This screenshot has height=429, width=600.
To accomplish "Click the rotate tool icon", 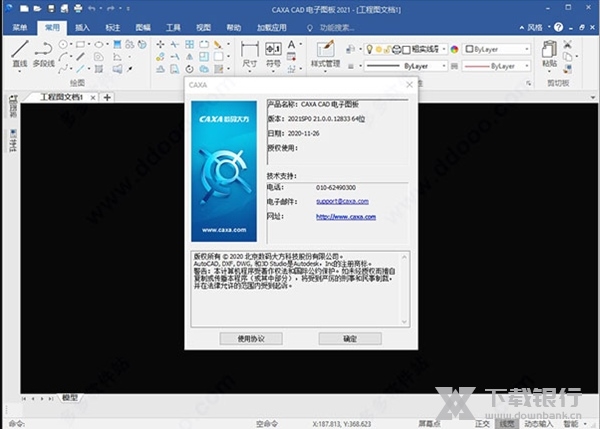I will coord(189,69).
